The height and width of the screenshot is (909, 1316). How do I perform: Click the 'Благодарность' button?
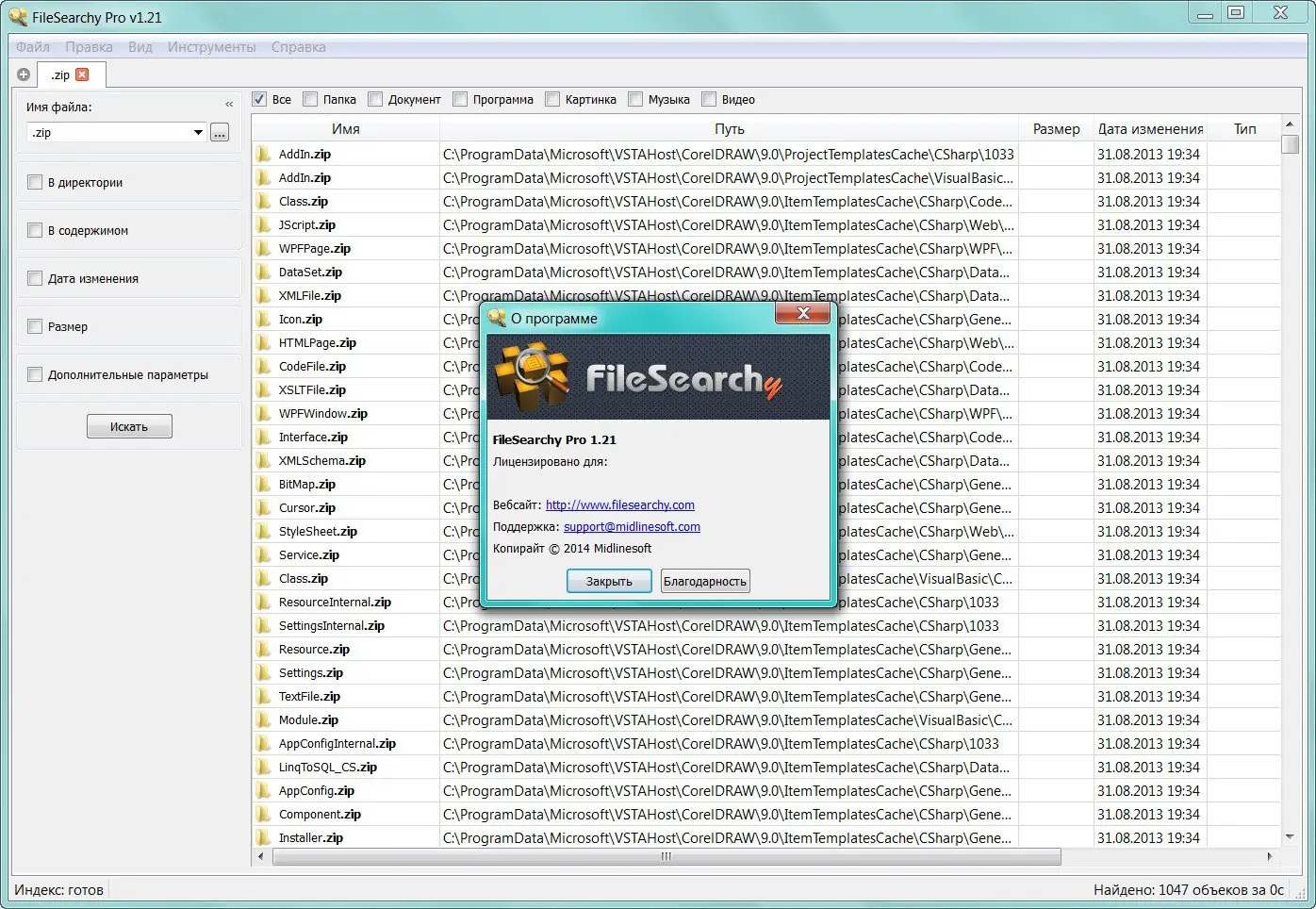click(x=705, y=581)
